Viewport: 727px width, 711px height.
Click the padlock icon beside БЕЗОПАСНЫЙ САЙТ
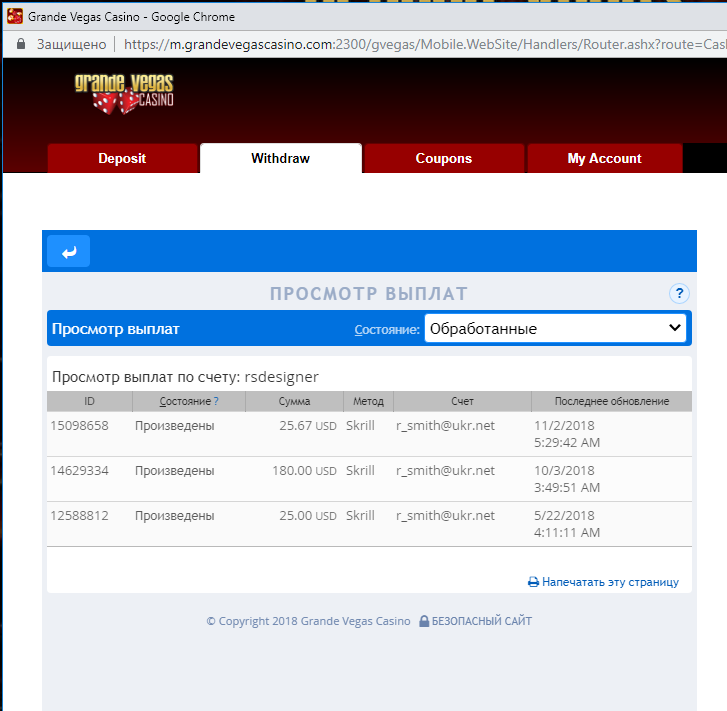point(424,621)
